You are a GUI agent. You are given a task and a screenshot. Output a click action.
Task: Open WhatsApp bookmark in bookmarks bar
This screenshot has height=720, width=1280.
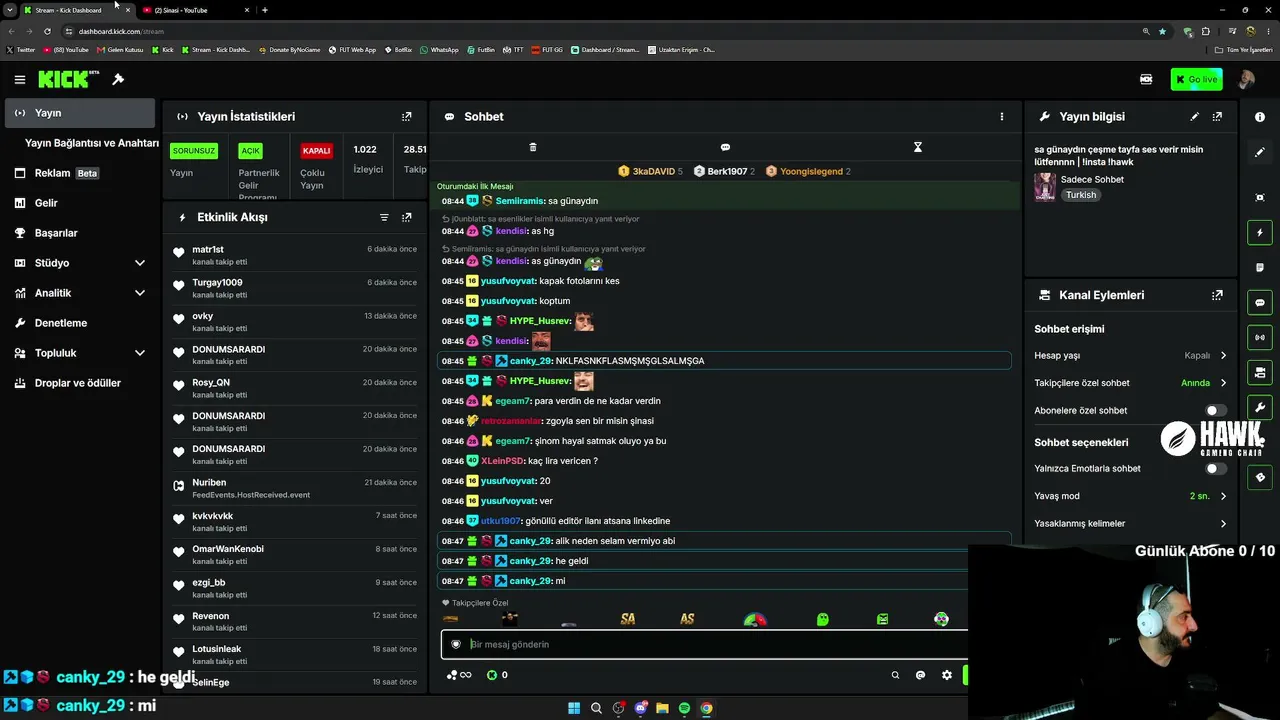pos(439,50)
